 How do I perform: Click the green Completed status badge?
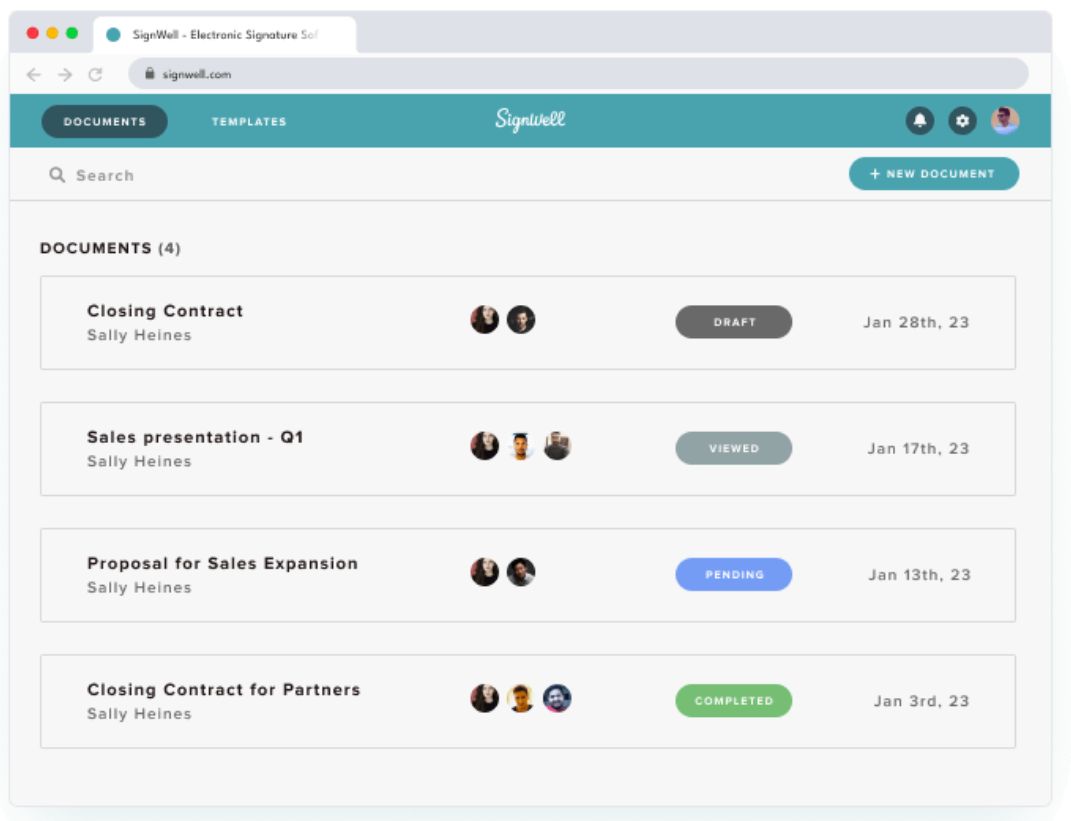(x=734, y=701)
